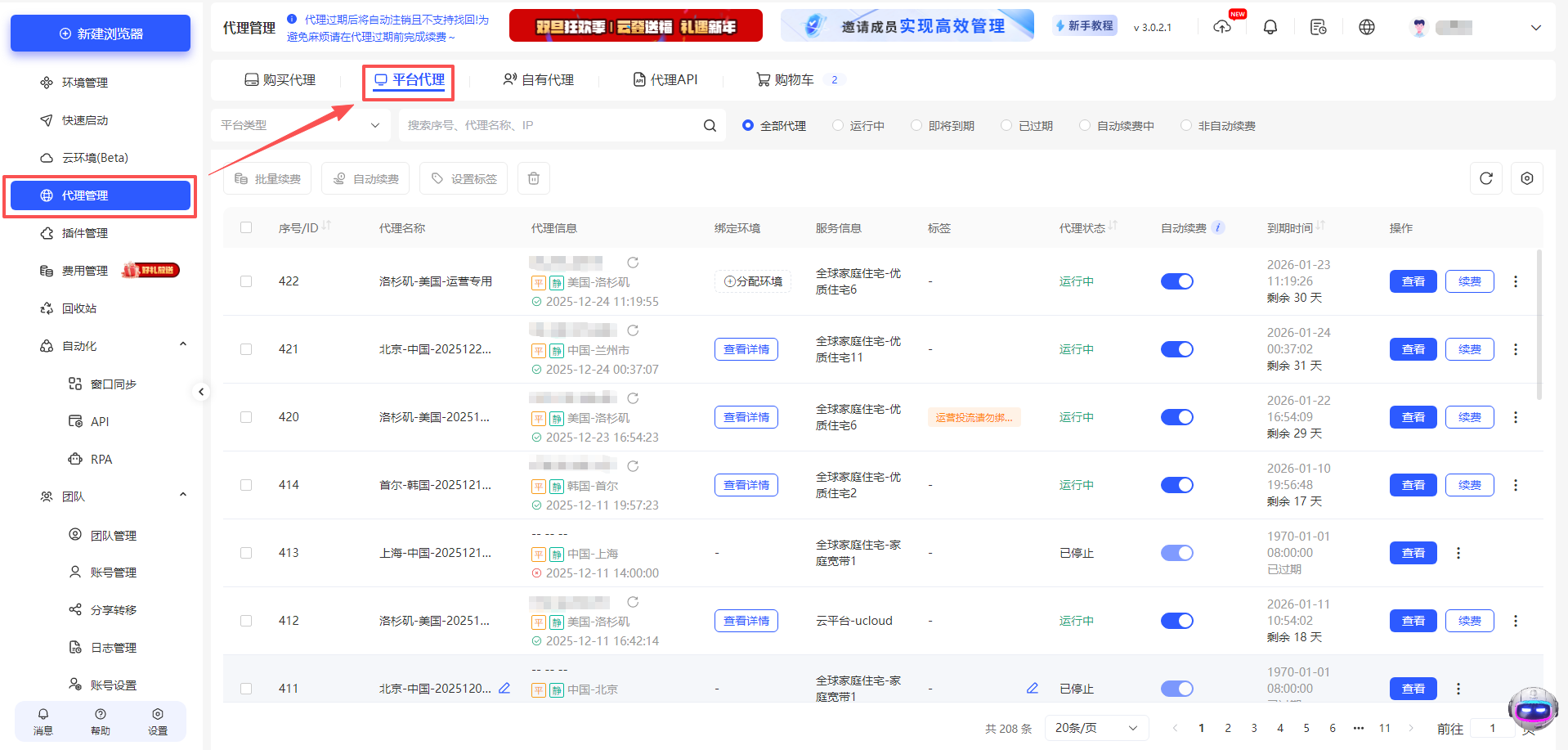Disable auto-renew for proxy 422
This screenshot has width=1568, height=750.
click(x=1176, y=281)
